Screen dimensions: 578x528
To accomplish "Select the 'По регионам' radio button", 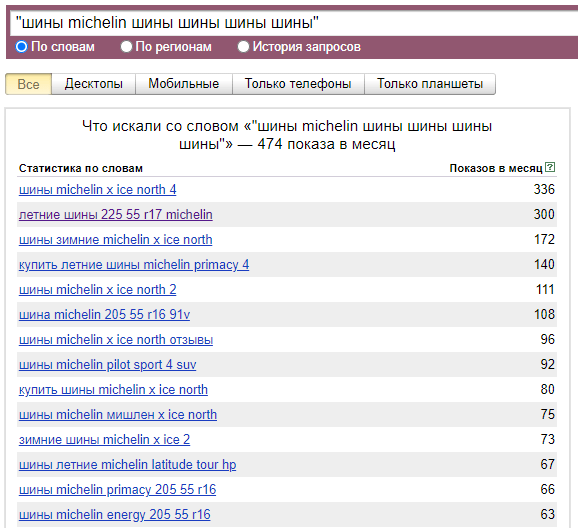I will click(126, 47).
